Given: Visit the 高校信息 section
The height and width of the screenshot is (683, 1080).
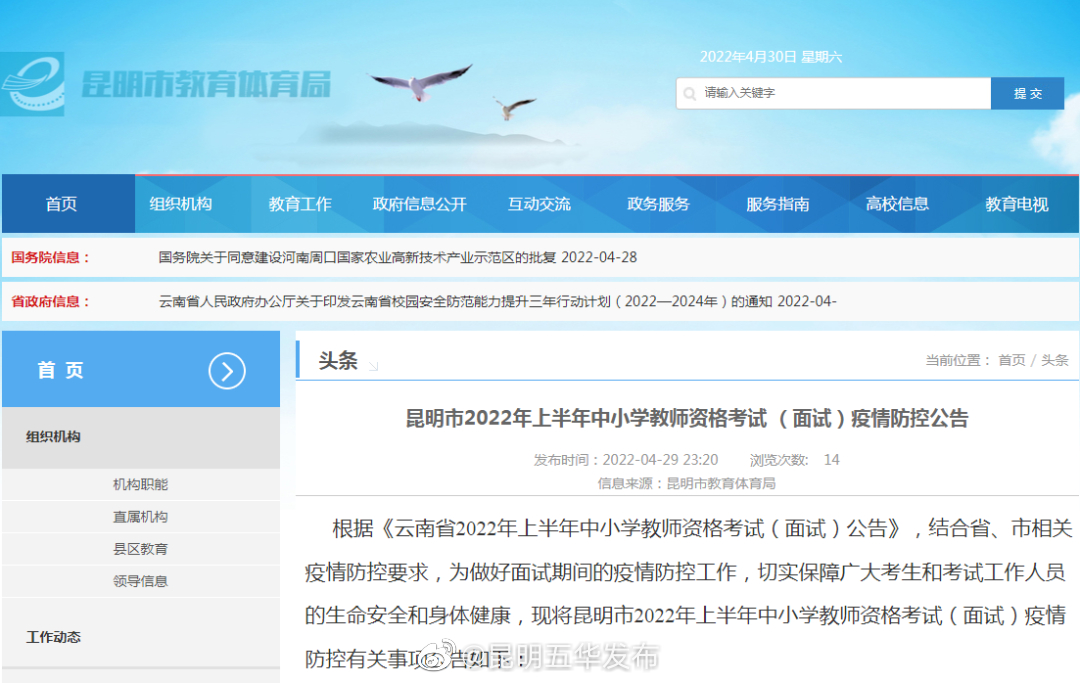Looking at the screenshot, I should pos(898,203).
